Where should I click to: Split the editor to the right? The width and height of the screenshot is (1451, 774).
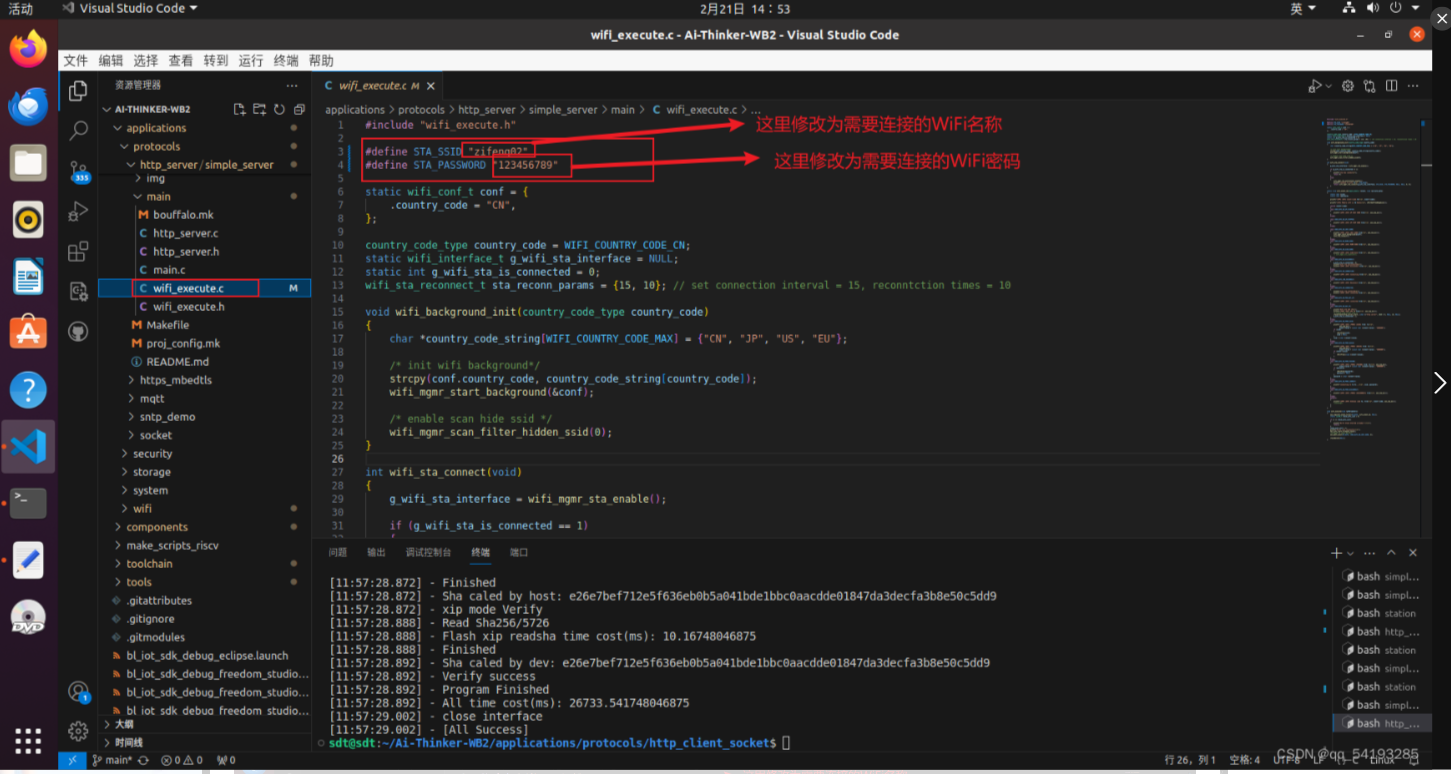tap(1392, 86)
